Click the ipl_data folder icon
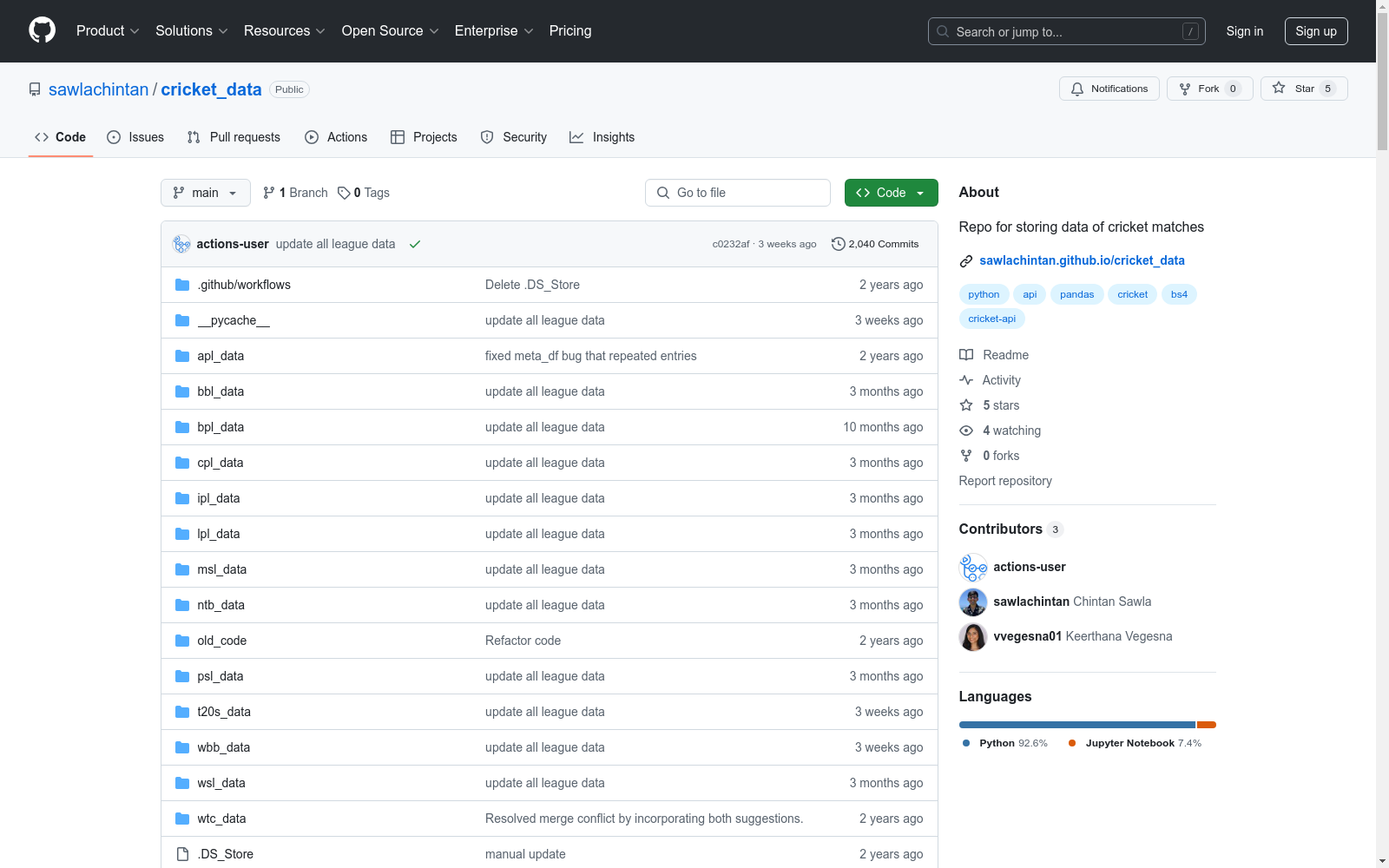The width and height of the screenshot is (1389, 868). pos(182,498)
